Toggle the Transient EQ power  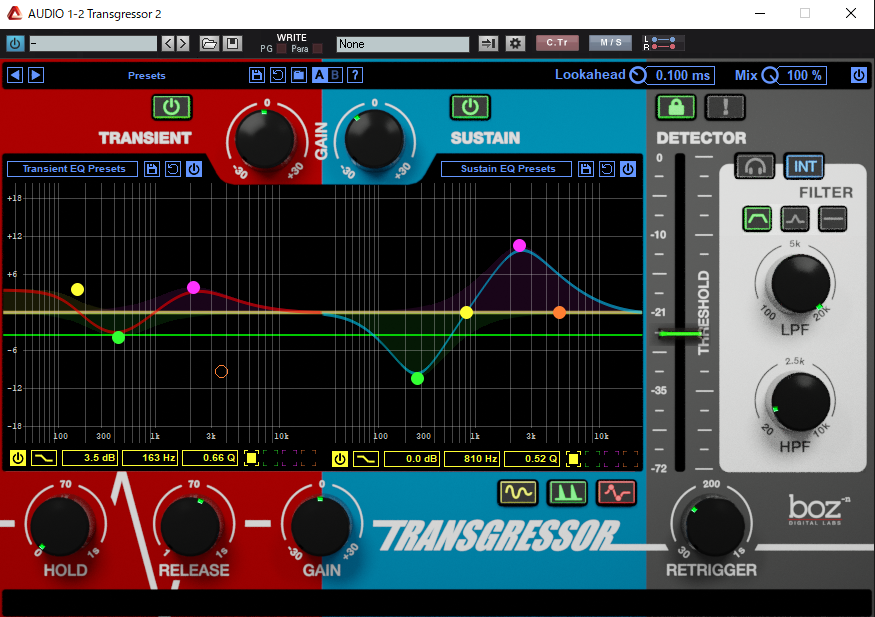194,169
